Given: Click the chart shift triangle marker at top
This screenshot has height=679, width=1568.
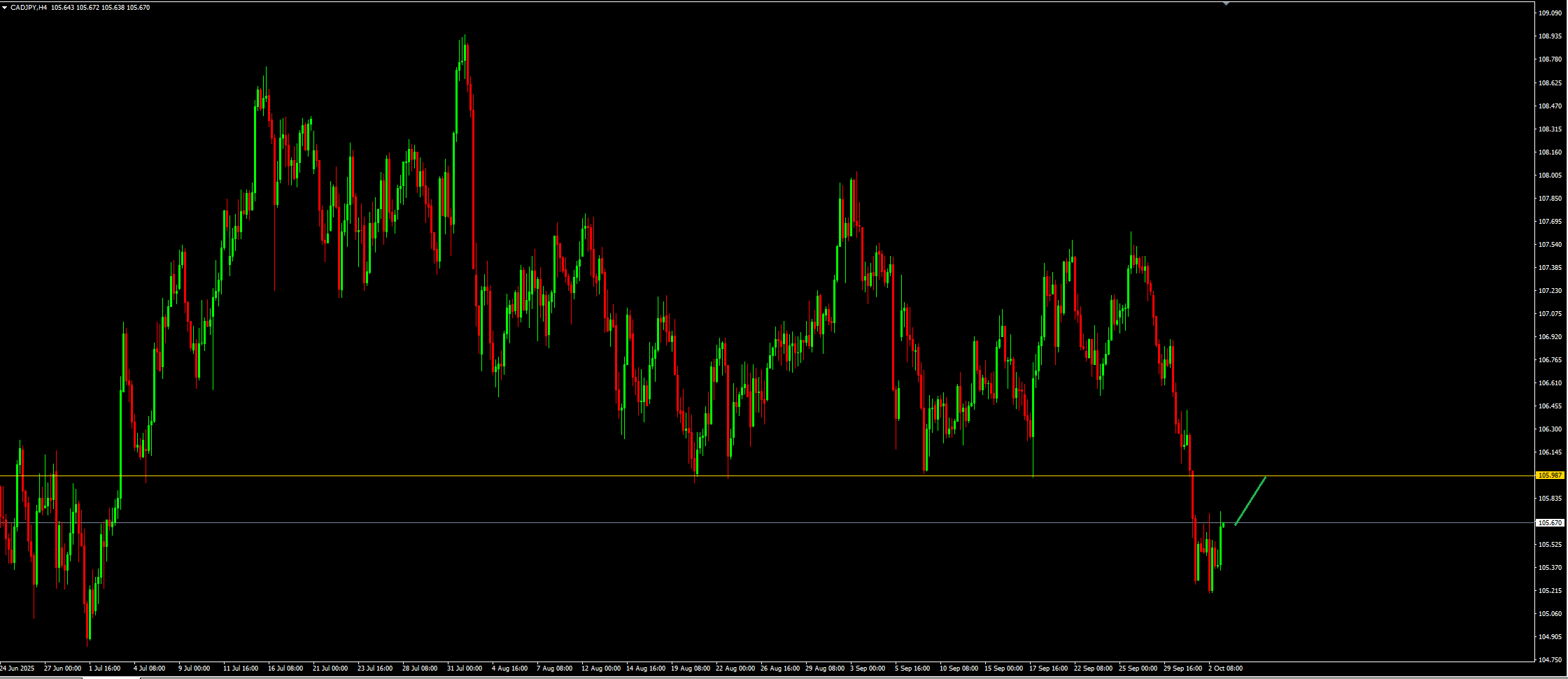Looking at the screenshot, I should tap(1226, 4).
